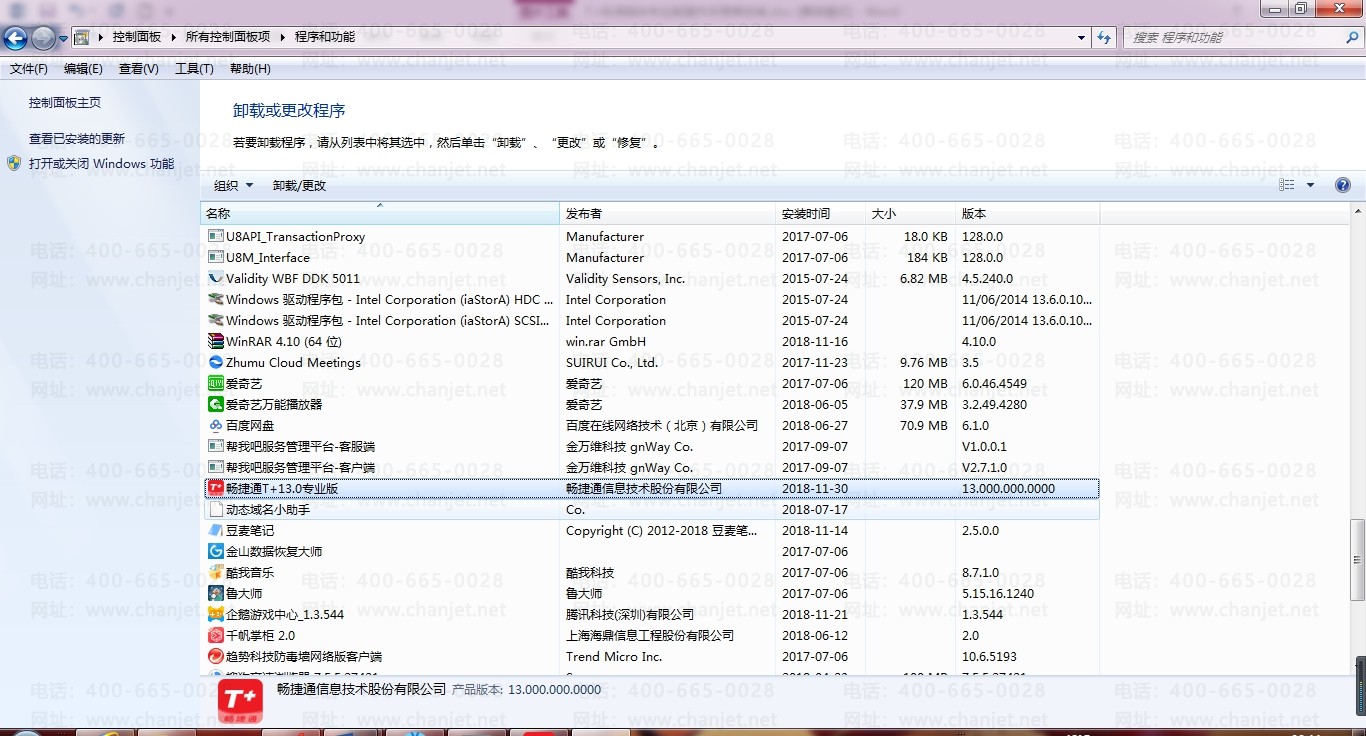Click the 13.000.000.0000 version cell in the list
Viewport: 1366px width, 736px height.
click(x=1008, y=489)
